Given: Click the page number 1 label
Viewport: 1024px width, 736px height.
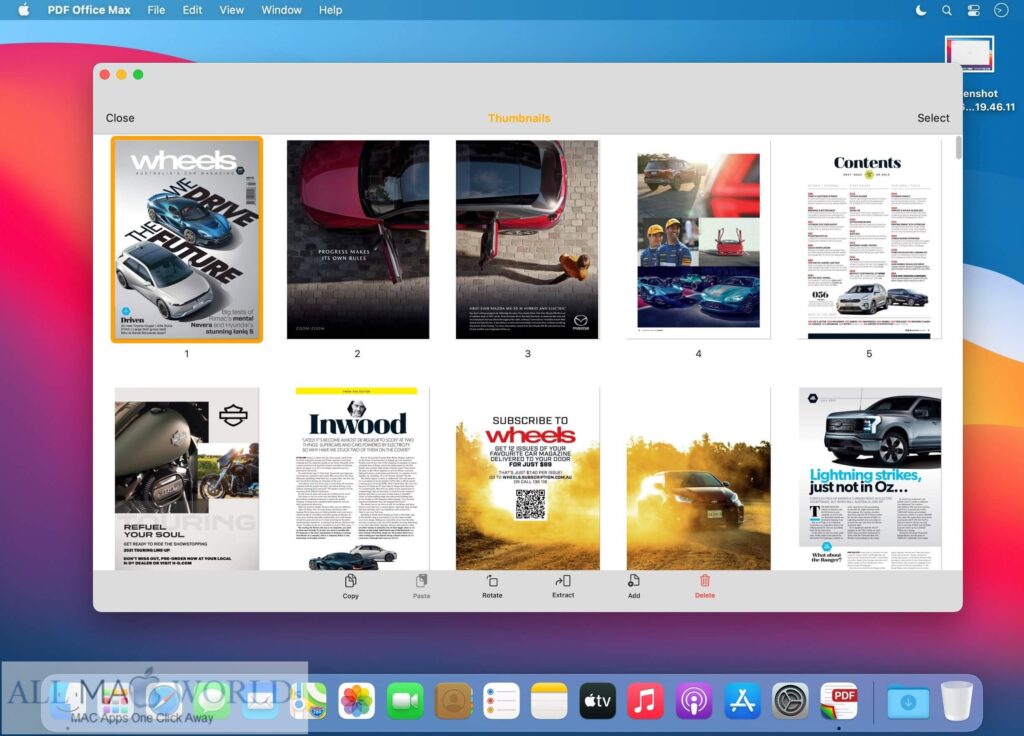Looking at the screenshot, I should coord(187,353).
